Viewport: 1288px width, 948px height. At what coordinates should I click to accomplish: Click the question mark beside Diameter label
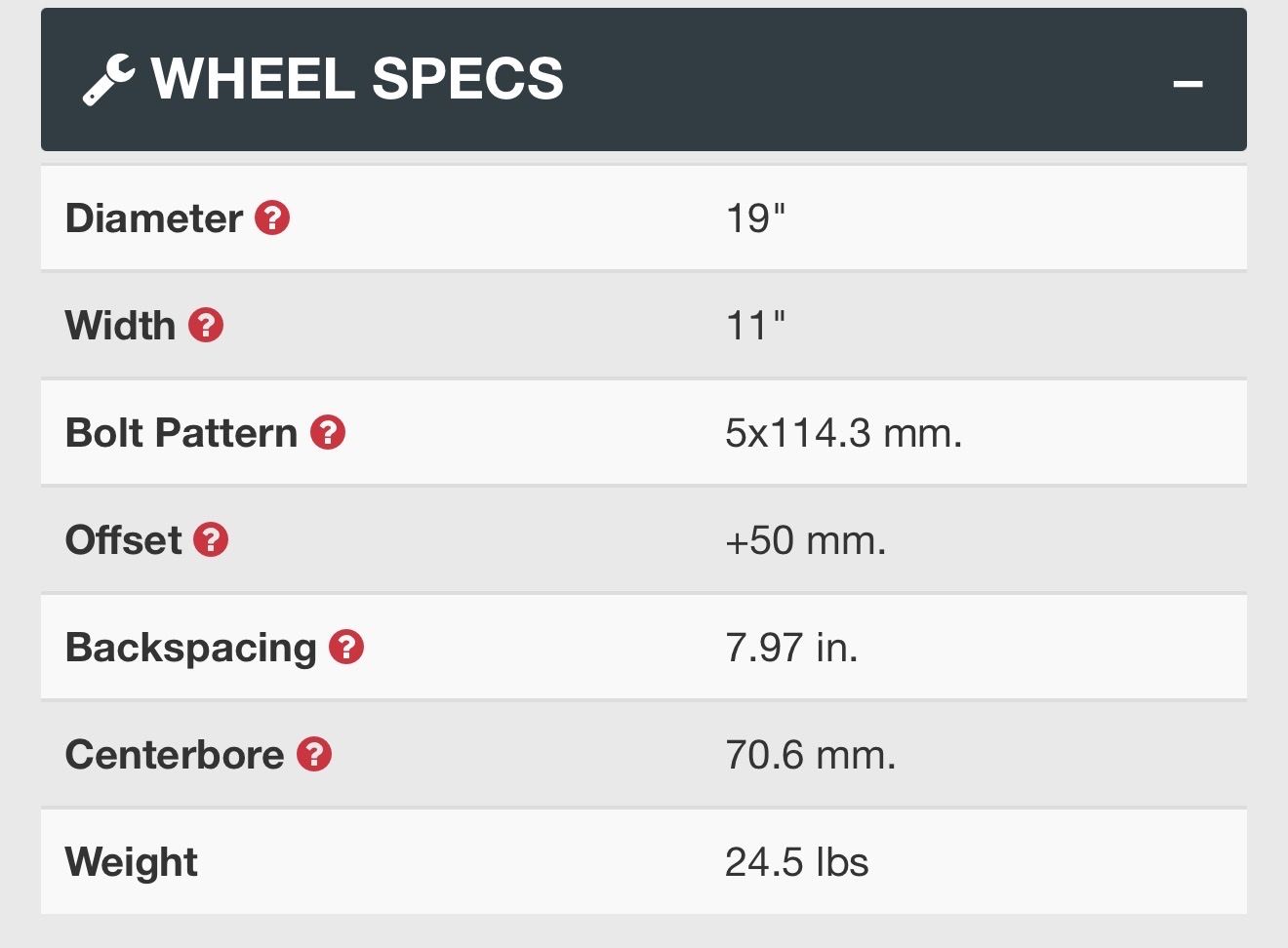pos(273,218)
